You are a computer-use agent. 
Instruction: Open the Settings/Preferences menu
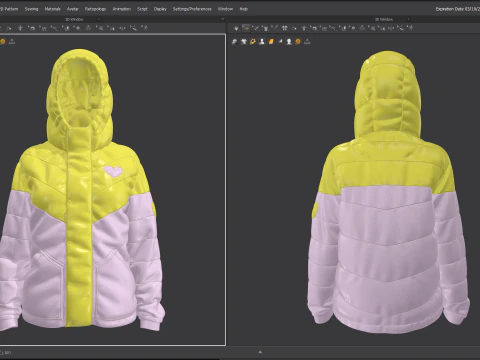(x=192, y=9)
